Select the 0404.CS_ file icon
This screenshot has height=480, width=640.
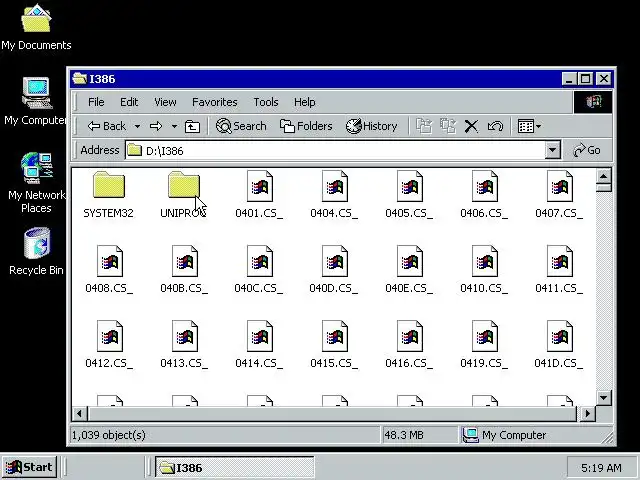[334, 186]
